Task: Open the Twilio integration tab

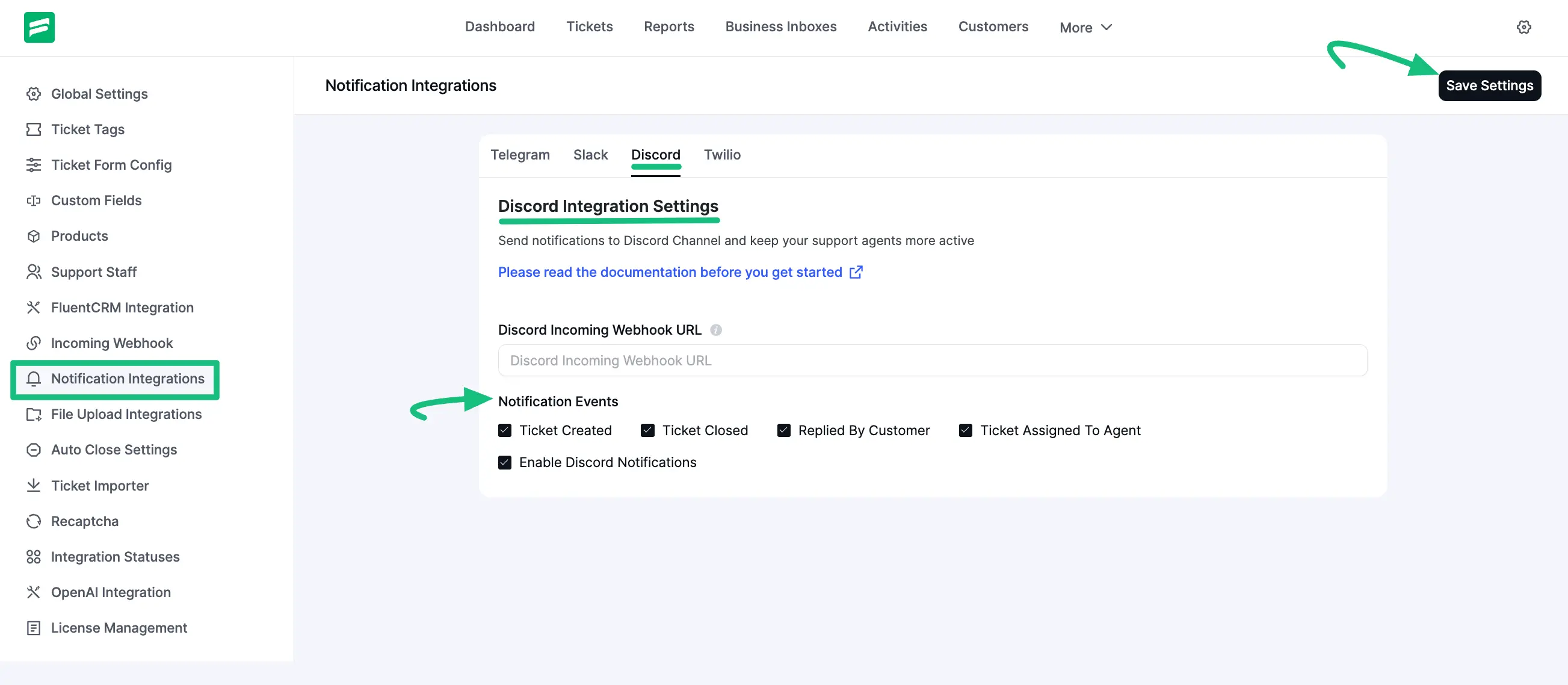Action: coord(722,155)
